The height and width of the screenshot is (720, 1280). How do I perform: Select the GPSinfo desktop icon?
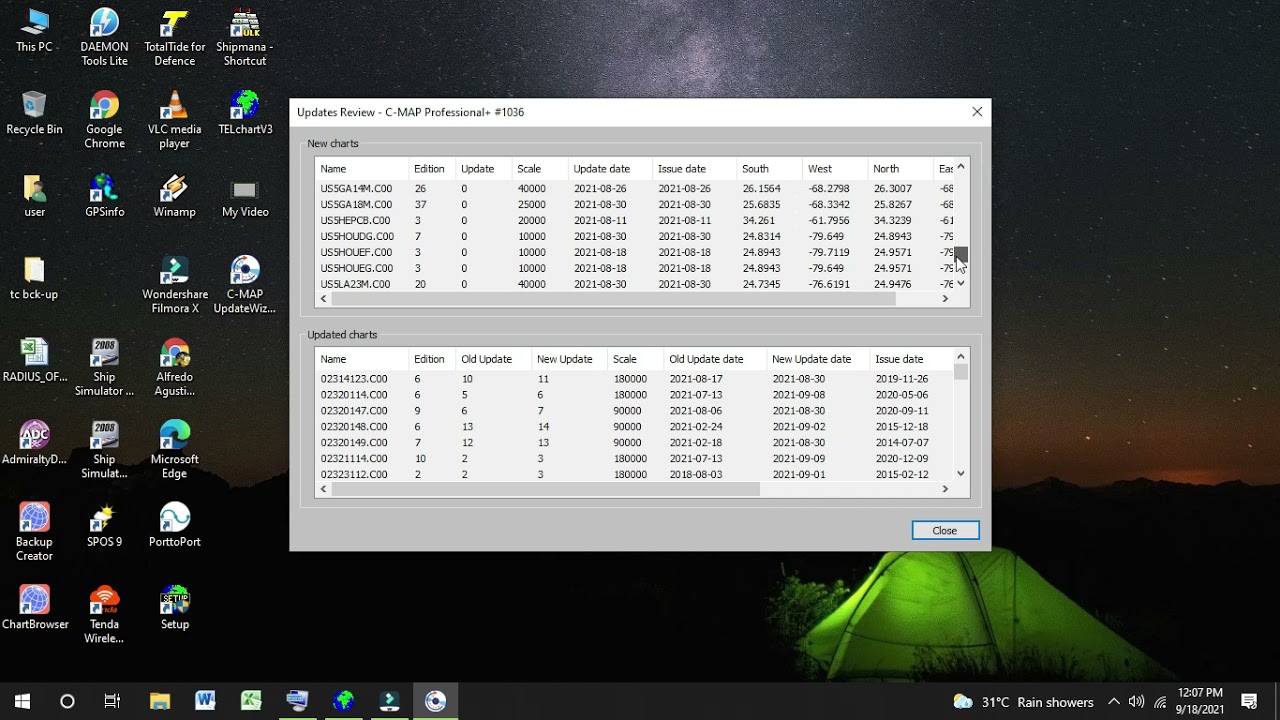[x=104, y=196]
